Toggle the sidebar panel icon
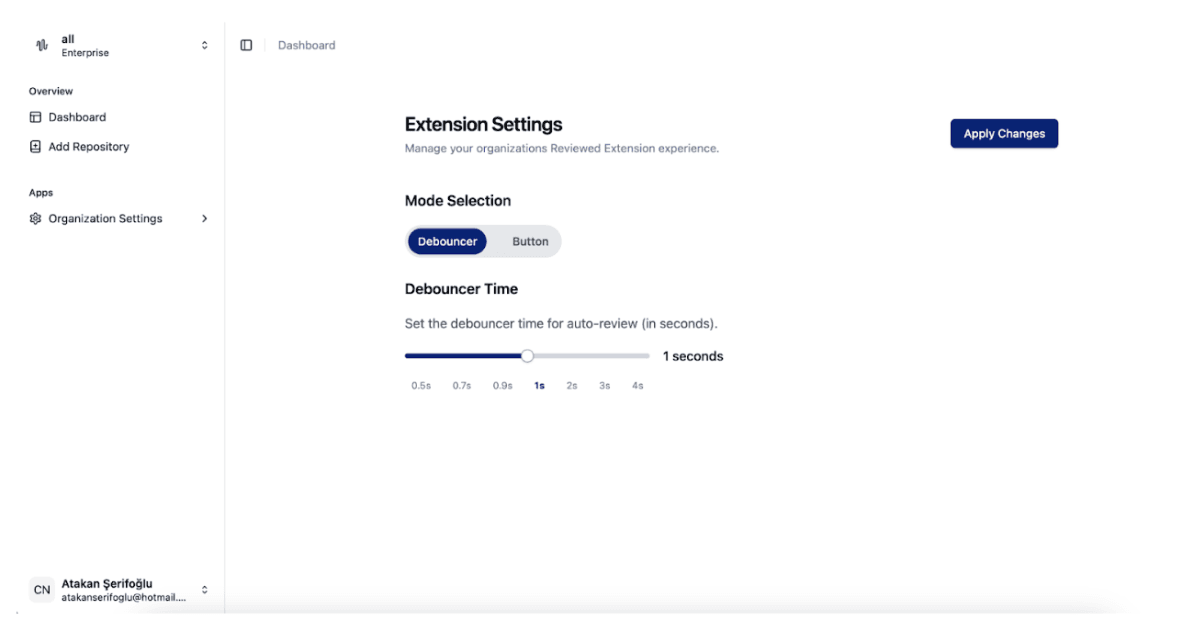The height and width of the screenshot is (618, 1178). point(246,45)
